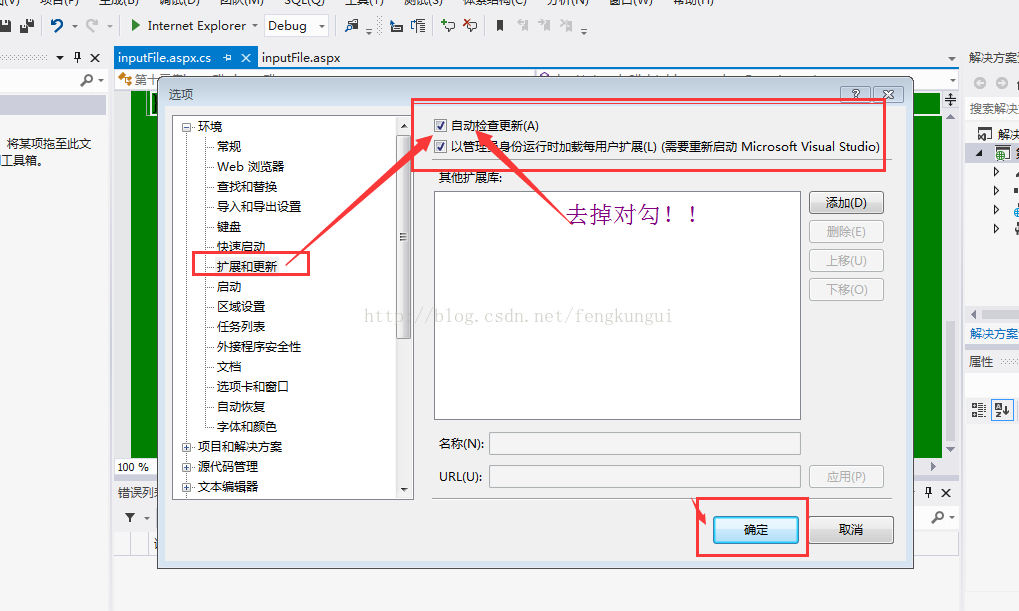Image resolution: width=1019 pixels, height=611 pixels.
Task: Click the 下移(O) button
Action: (x=846, y=289)
